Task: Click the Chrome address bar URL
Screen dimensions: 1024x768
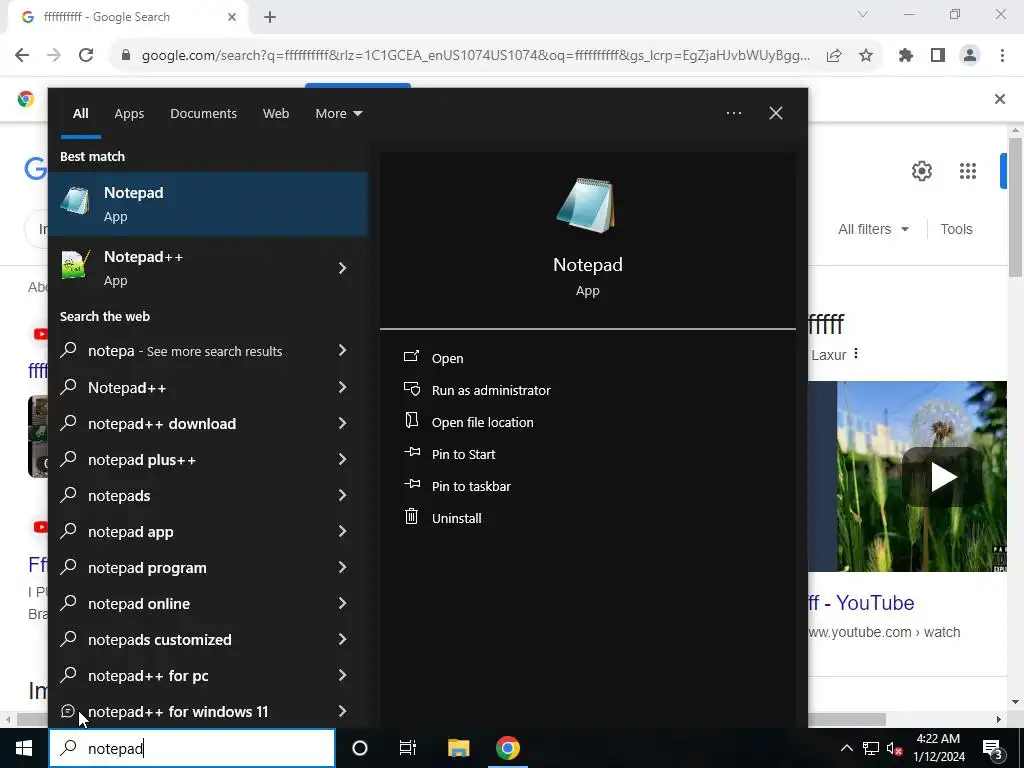Action: [x=475, y=56]
